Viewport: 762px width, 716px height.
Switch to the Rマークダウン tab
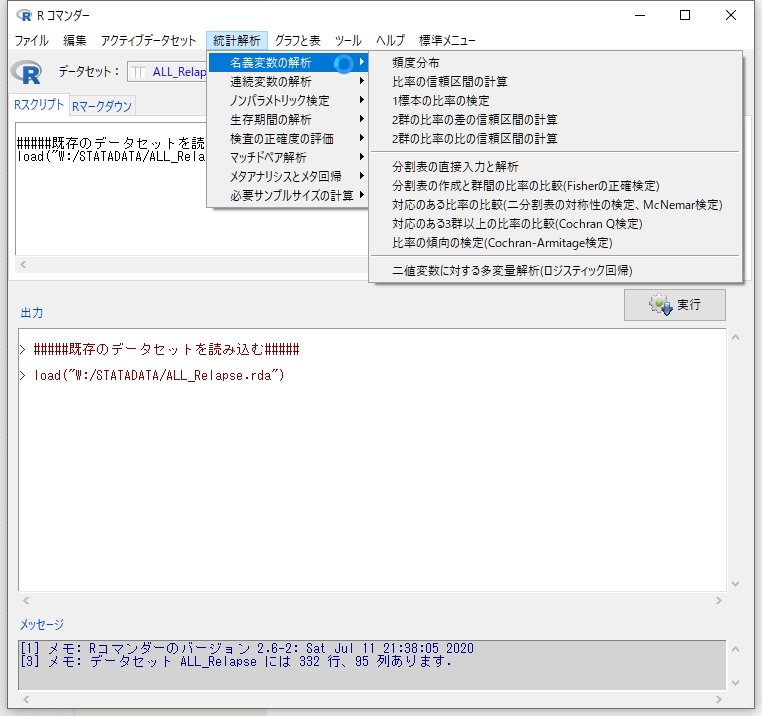[102, 105]
